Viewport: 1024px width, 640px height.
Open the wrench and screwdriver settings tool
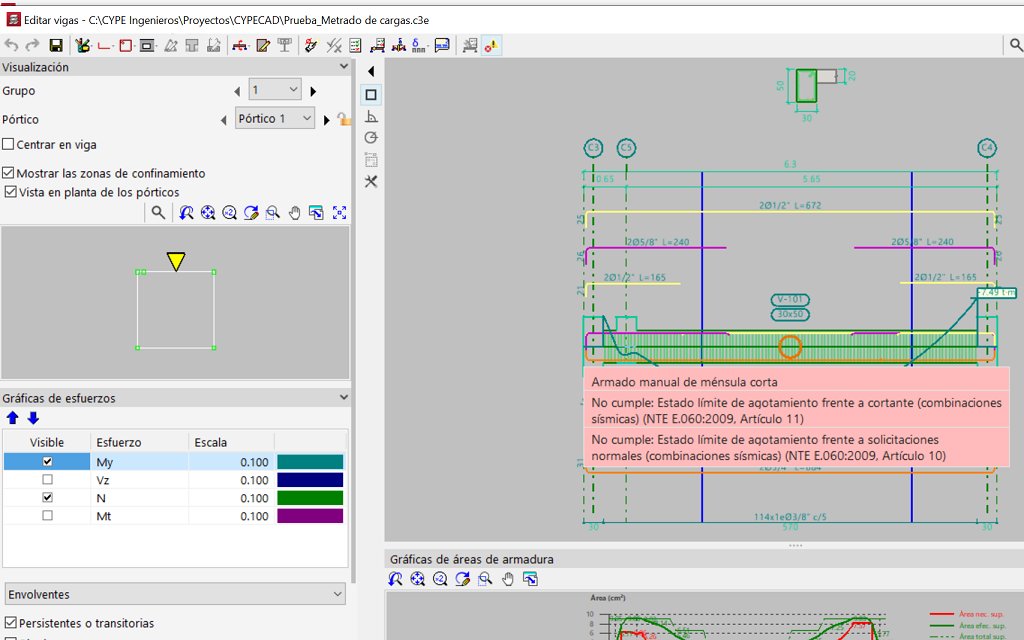tap(371, 182)
